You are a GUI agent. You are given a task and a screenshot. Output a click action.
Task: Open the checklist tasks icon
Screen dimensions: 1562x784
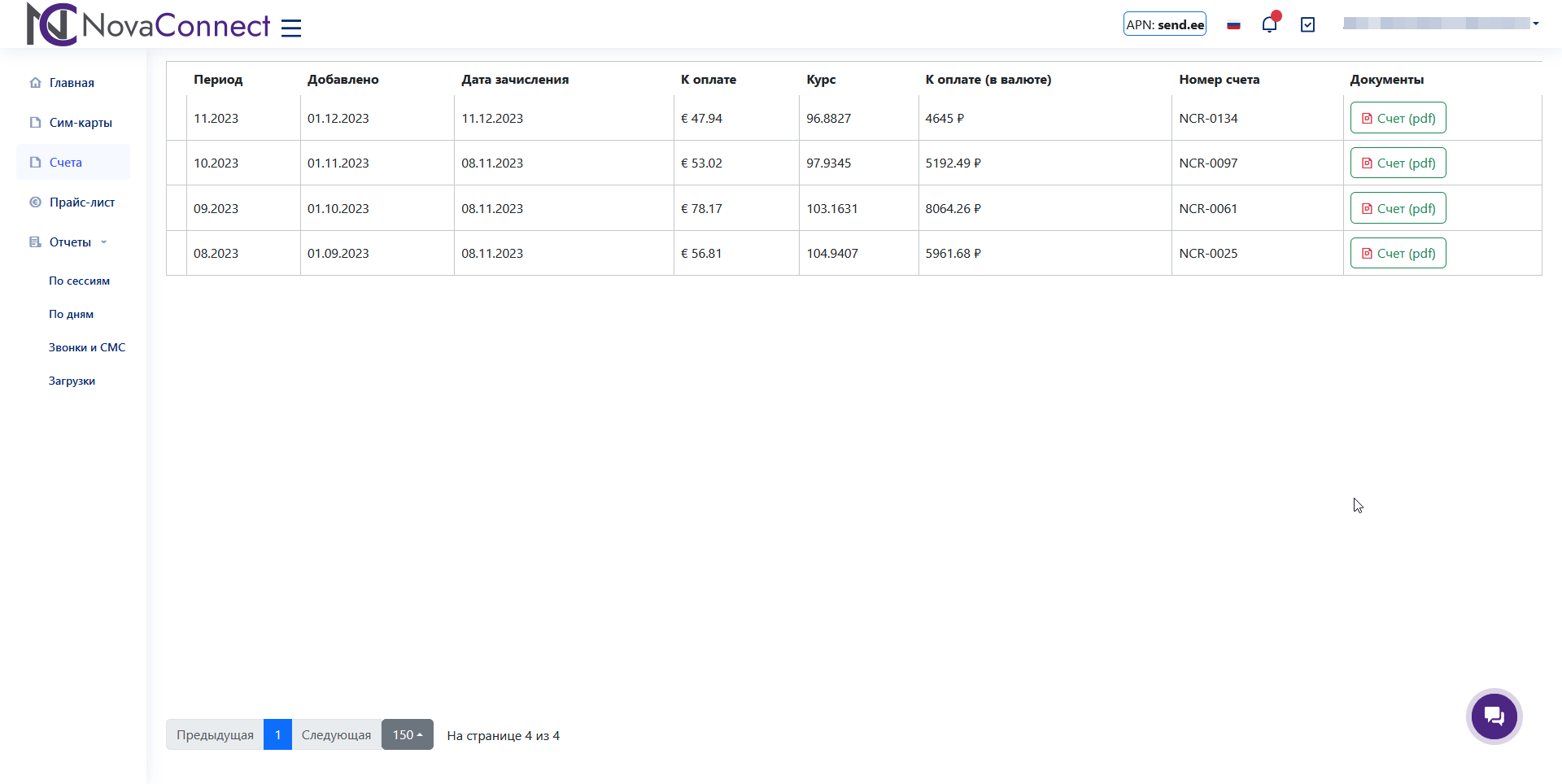pyautogui.click(x=1307, y=25)
